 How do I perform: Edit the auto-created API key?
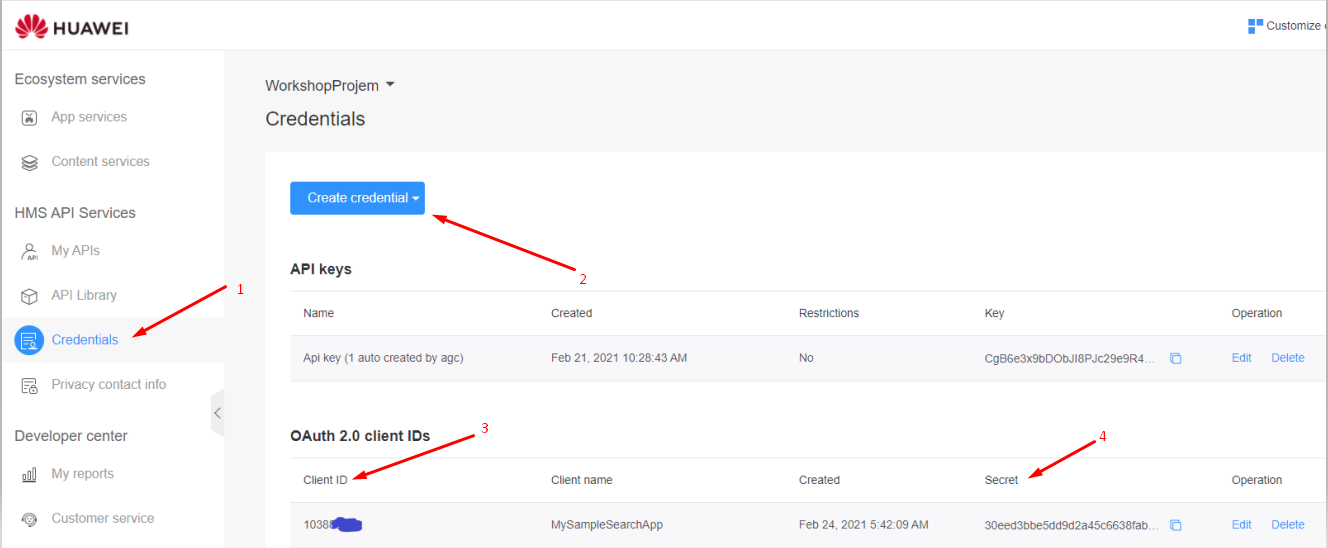coord(1242,358)
